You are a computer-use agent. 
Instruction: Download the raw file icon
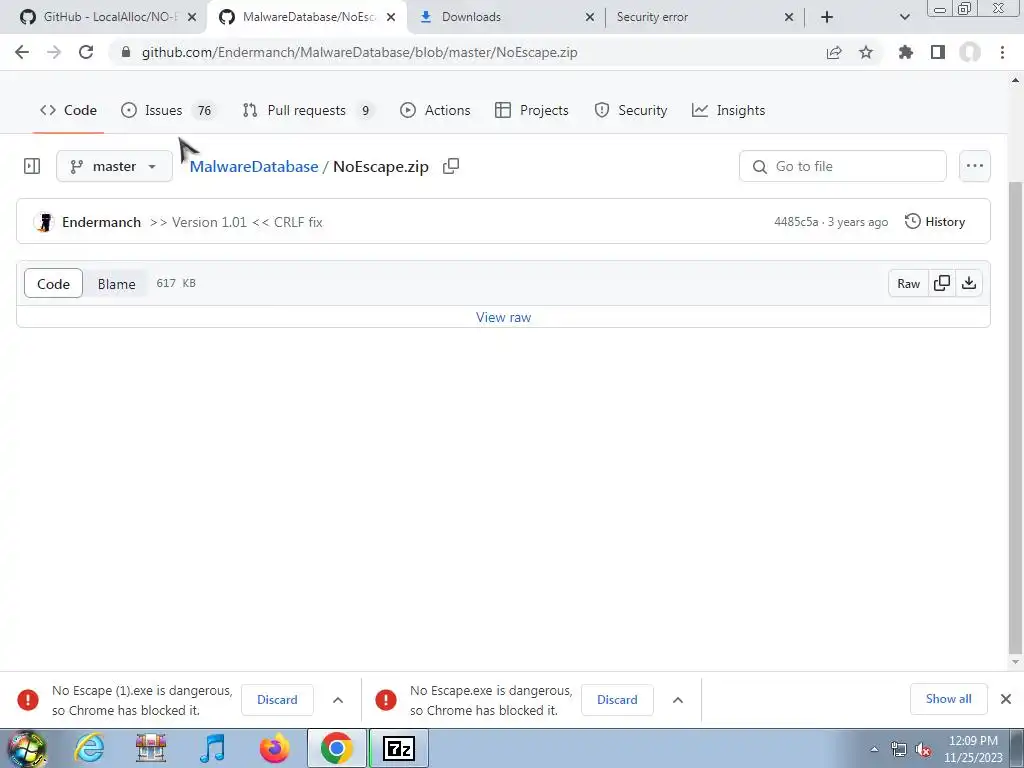[x=969, y=283]
